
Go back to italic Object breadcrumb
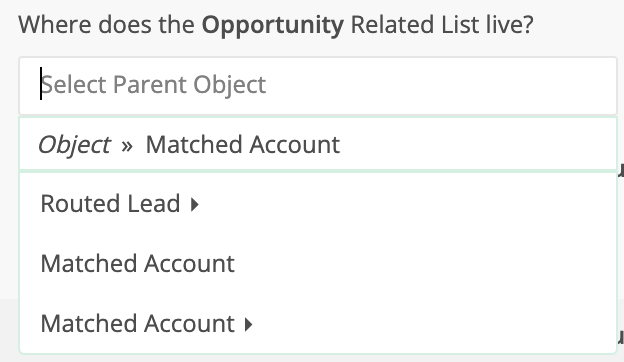(74, 145)
